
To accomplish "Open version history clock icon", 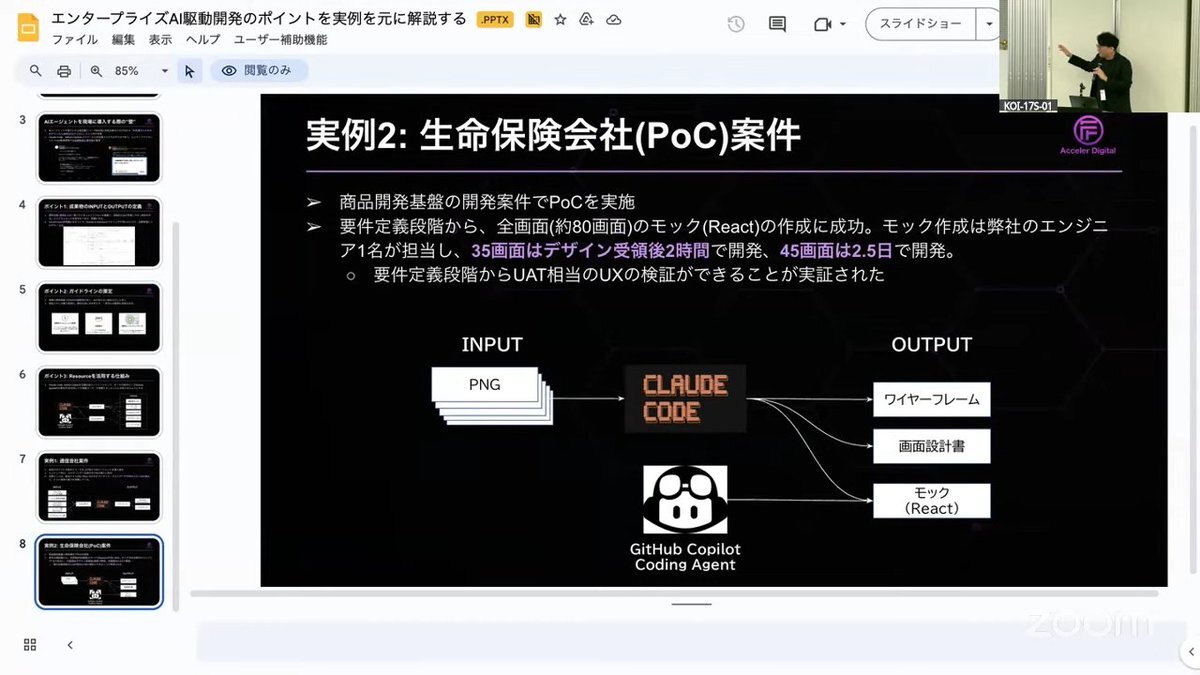I will pos(736,24).
